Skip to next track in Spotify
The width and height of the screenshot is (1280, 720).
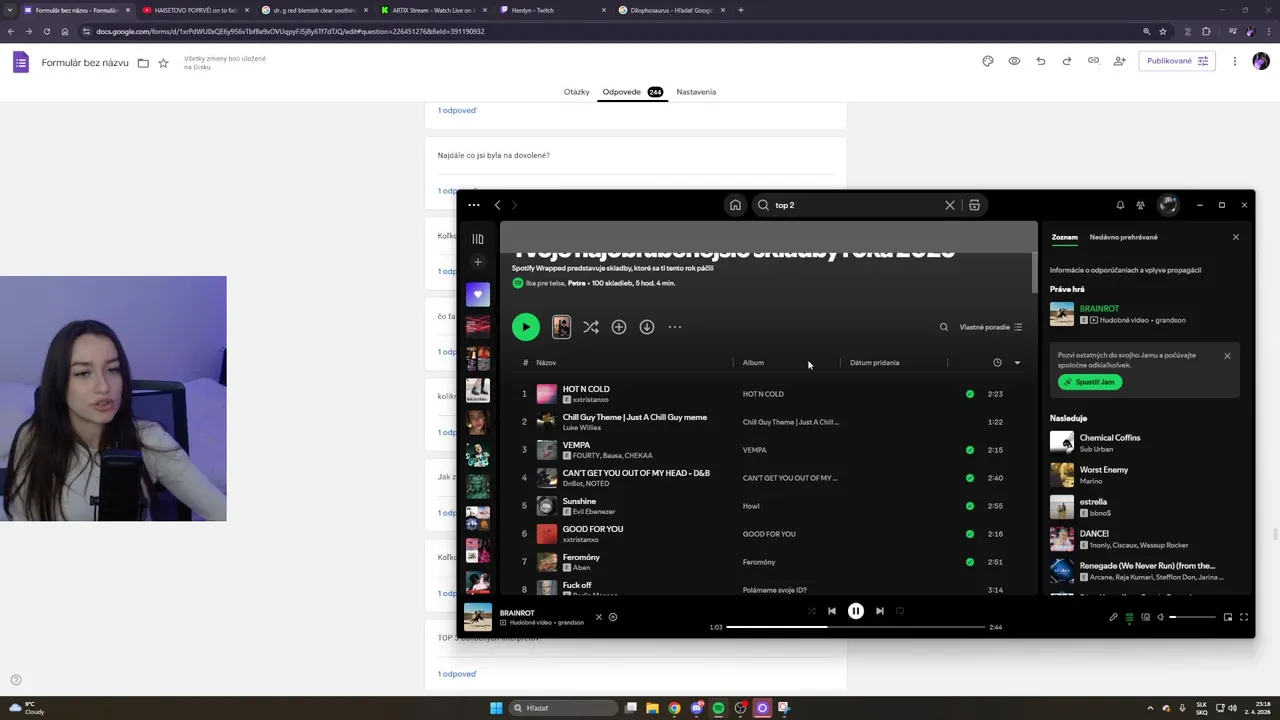(880, 611)
